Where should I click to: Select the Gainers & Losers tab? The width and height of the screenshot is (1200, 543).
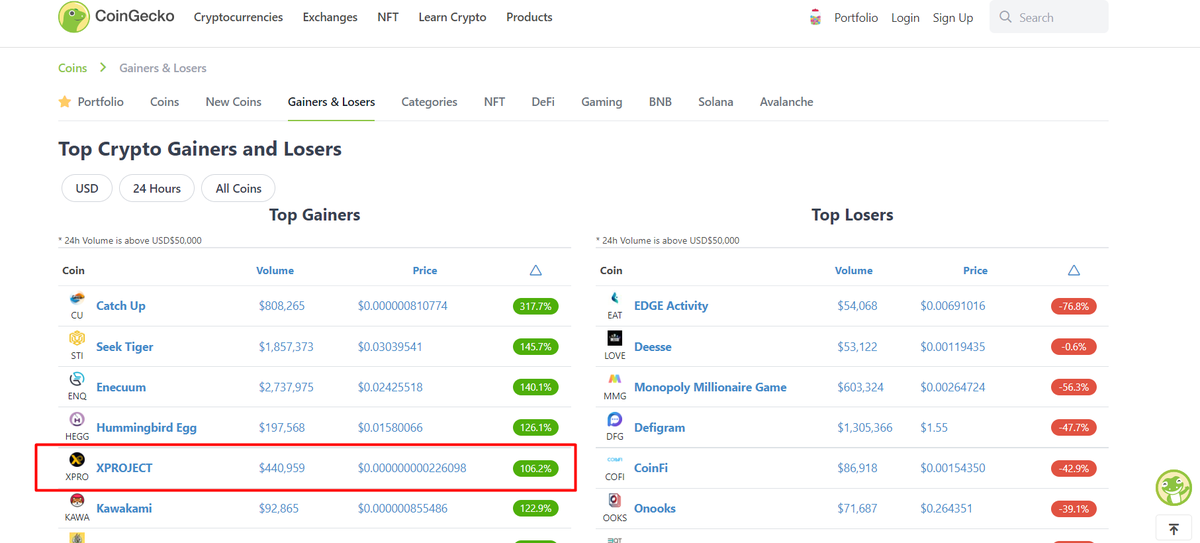click(x=331, y=102)
